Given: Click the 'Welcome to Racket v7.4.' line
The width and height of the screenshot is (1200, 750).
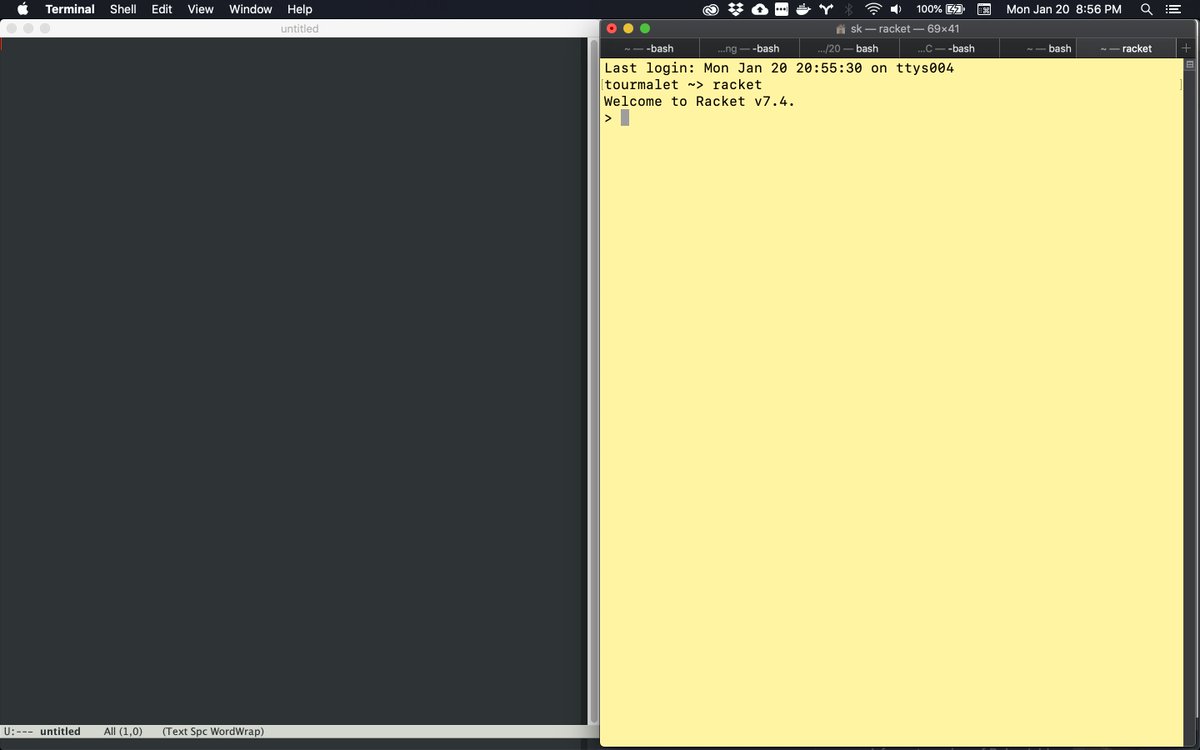Looking at the screenshot, I should click(x=700, y=101).
